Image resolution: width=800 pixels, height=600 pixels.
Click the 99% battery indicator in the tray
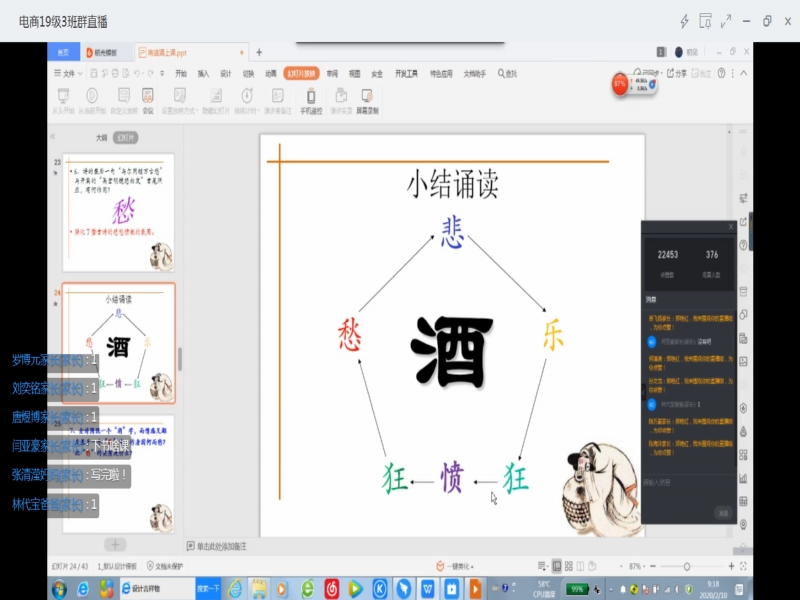point(577,589)
